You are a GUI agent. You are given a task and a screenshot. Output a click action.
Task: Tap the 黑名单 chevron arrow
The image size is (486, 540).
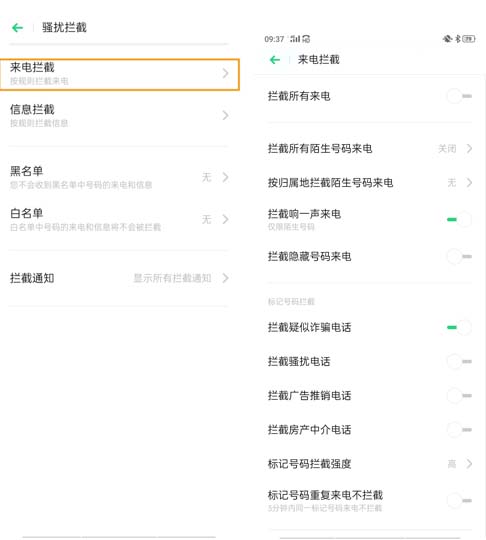tap(225, 177)
